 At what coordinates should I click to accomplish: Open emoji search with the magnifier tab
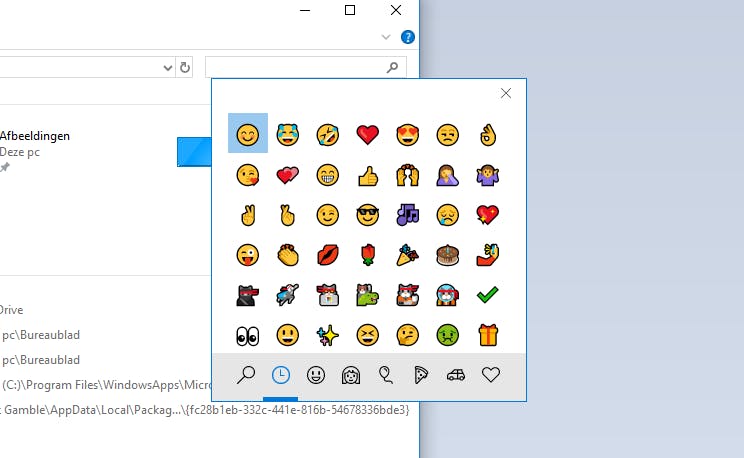click(246, 375)
